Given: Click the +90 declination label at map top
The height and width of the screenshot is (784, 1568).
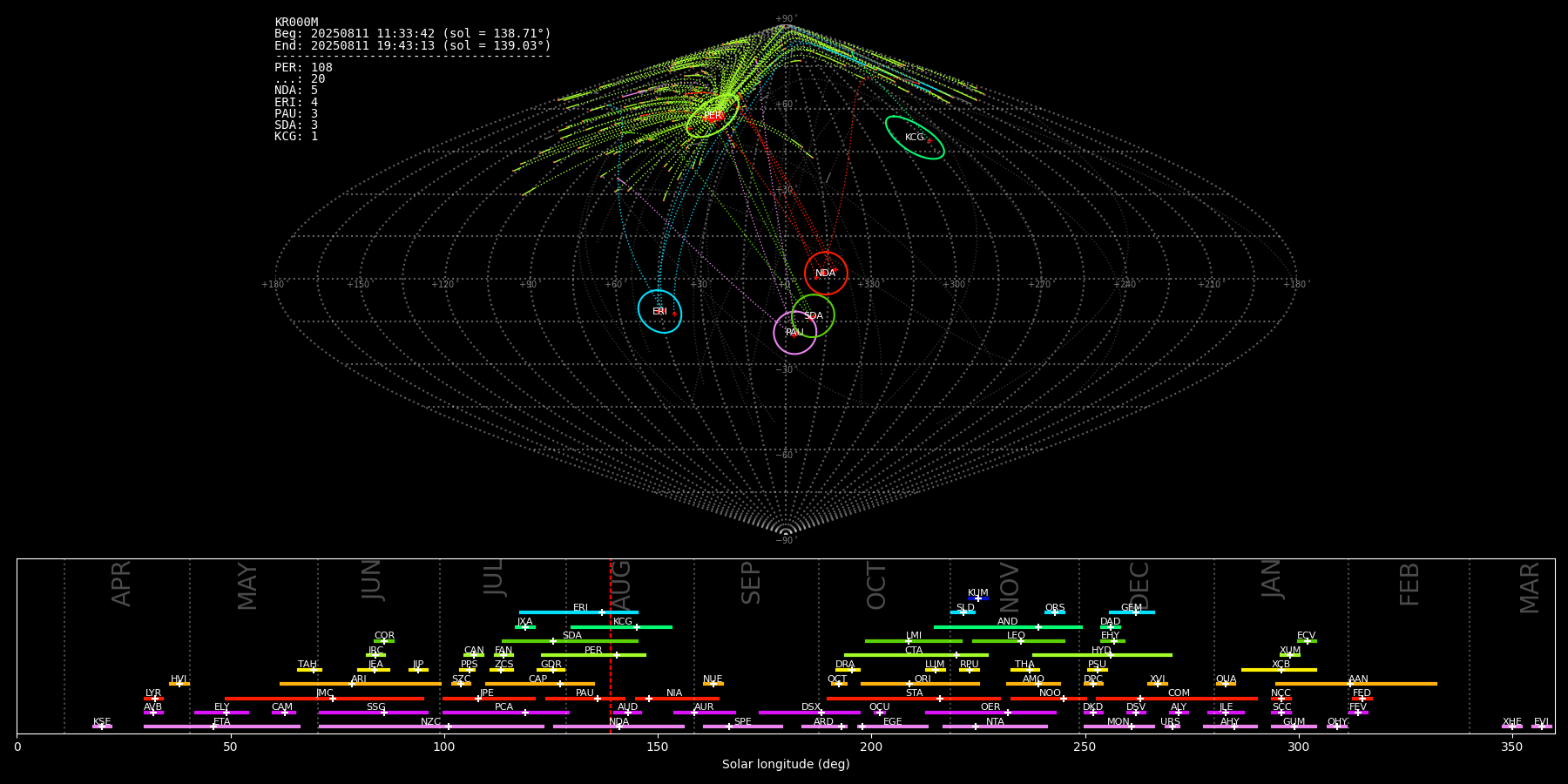Looking at the screenshot, I should (786, 19).
